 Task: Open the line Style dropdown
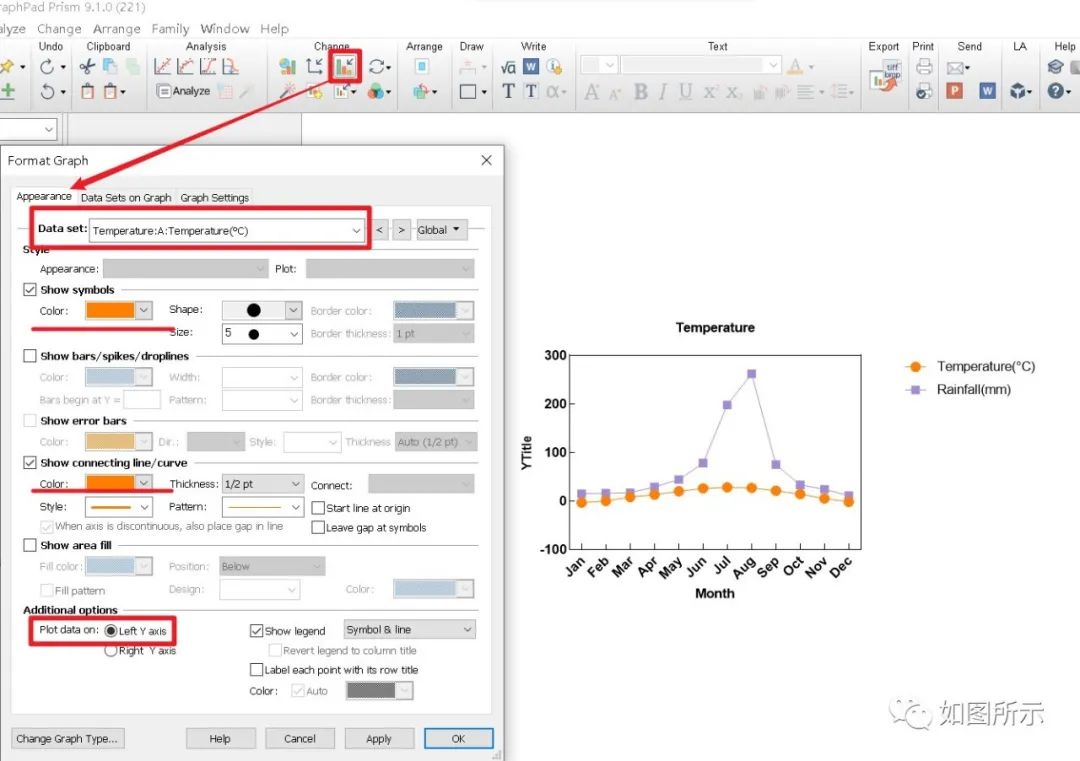pos(118,508)
